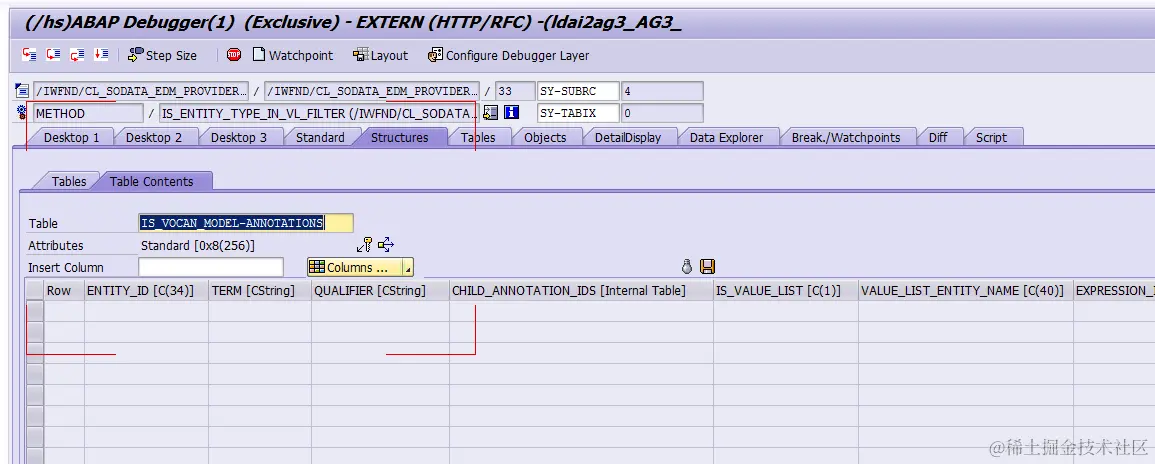1155x464 pixels.
Task: Open the Columns dropdown arrow
Action: point(409,268)
